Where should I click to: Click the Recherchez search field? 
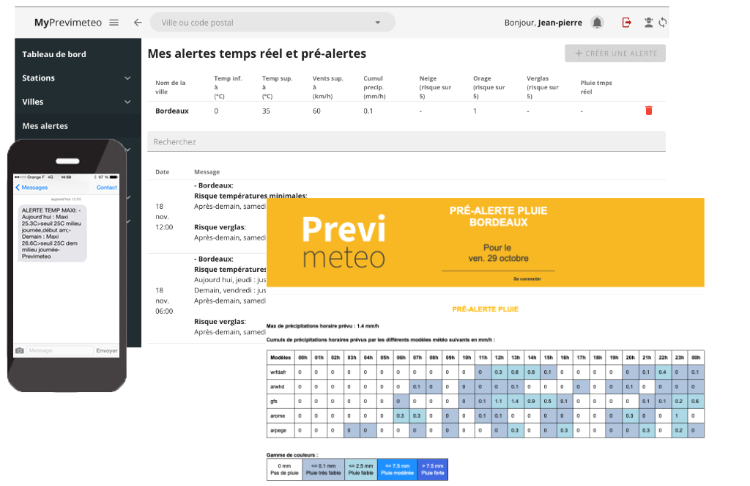tap(406, 142)
